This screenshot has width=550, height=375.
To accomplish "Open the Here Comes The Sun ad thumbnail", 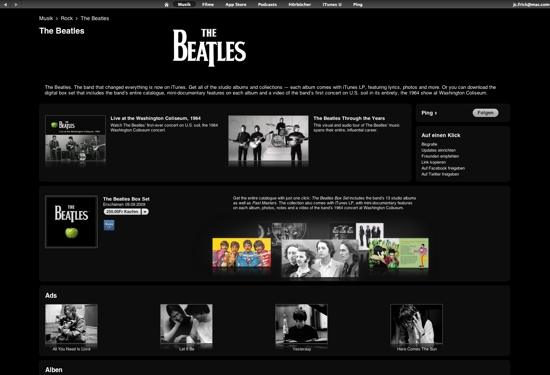I will pyautogui.click(x=416, y=324).
